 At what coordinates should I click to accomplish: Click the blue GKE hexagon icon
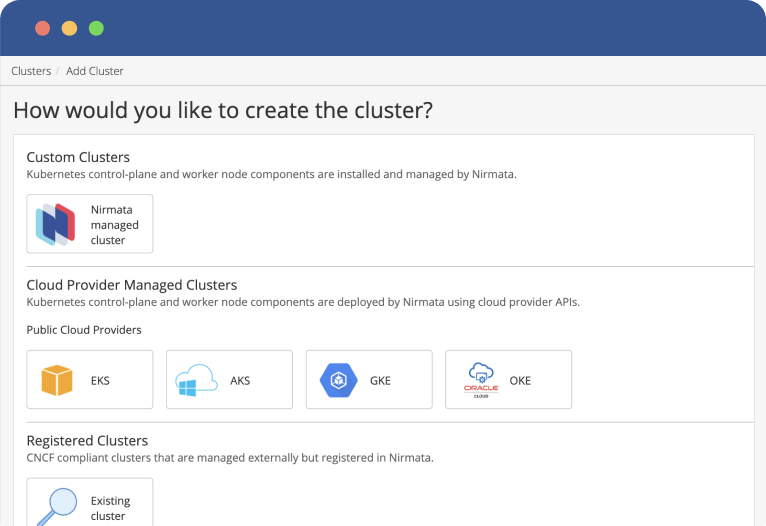pyautogui.click(x=337, y=380)
